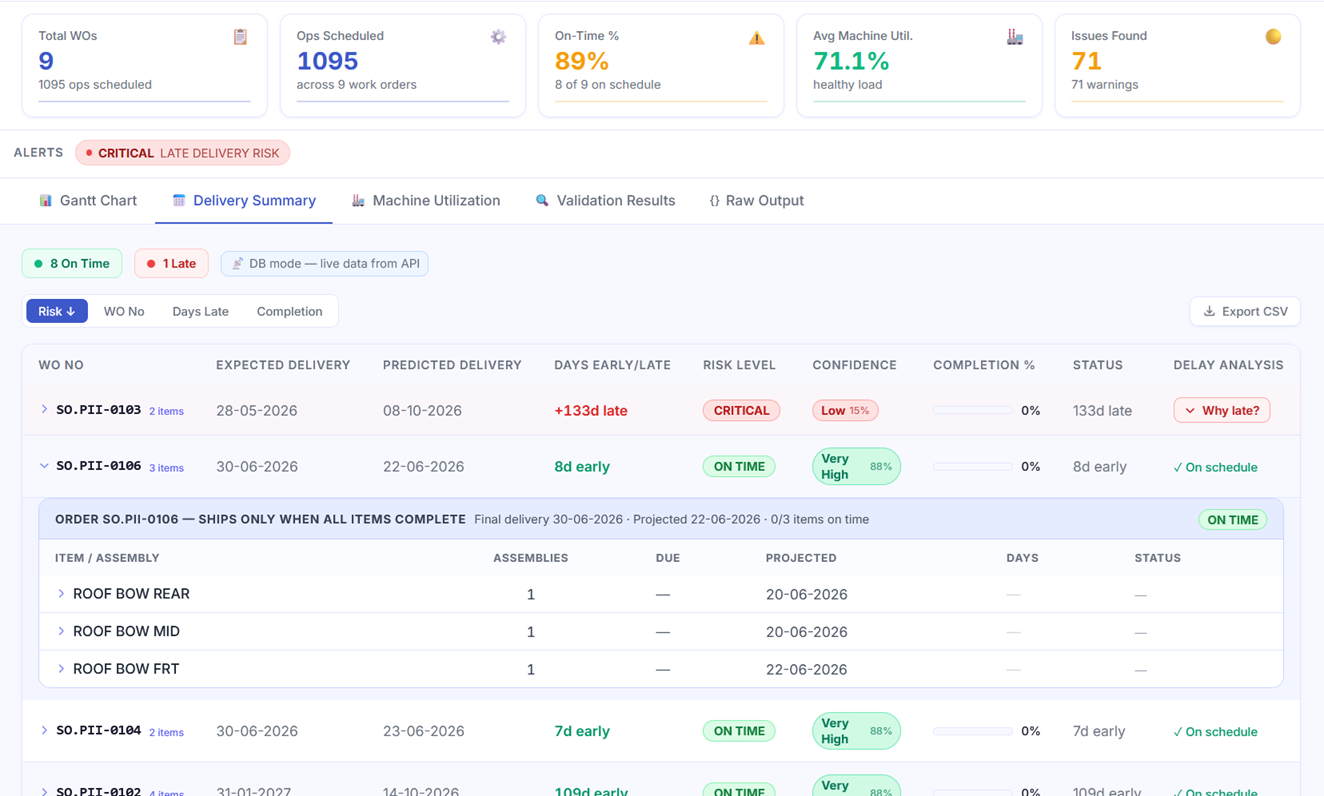Show the Raw Output tab
The width and height of the screenshot is (1324, 796).
(757, 201)
